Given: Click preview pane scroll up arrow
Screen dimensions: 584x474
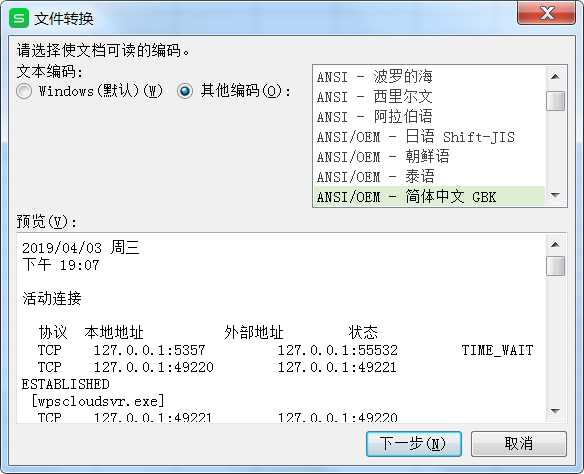Looking at the screenshot, I should pyautogui.click(x=555, y=245).
